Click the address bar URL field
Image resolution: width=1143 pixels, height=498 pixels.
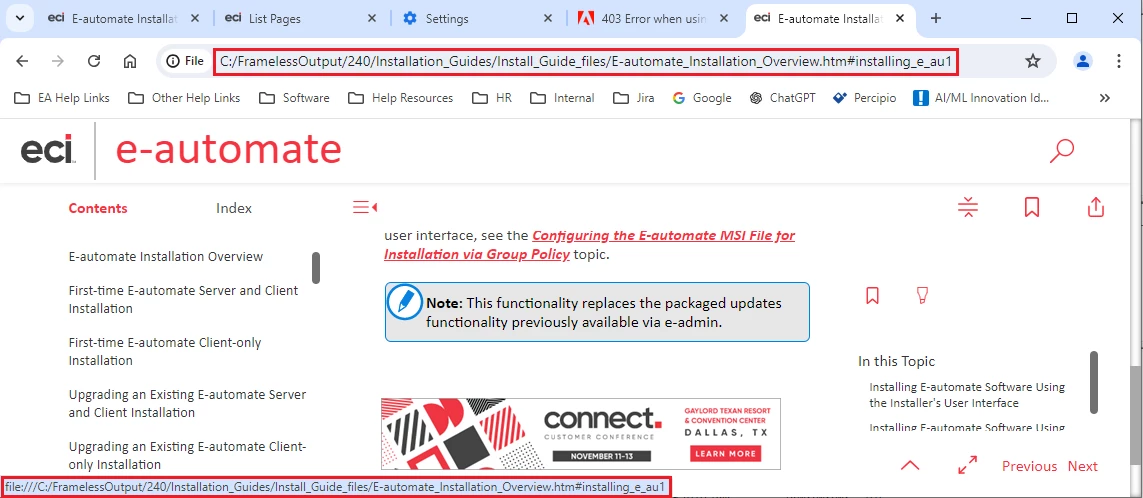[x=585, y=61]
